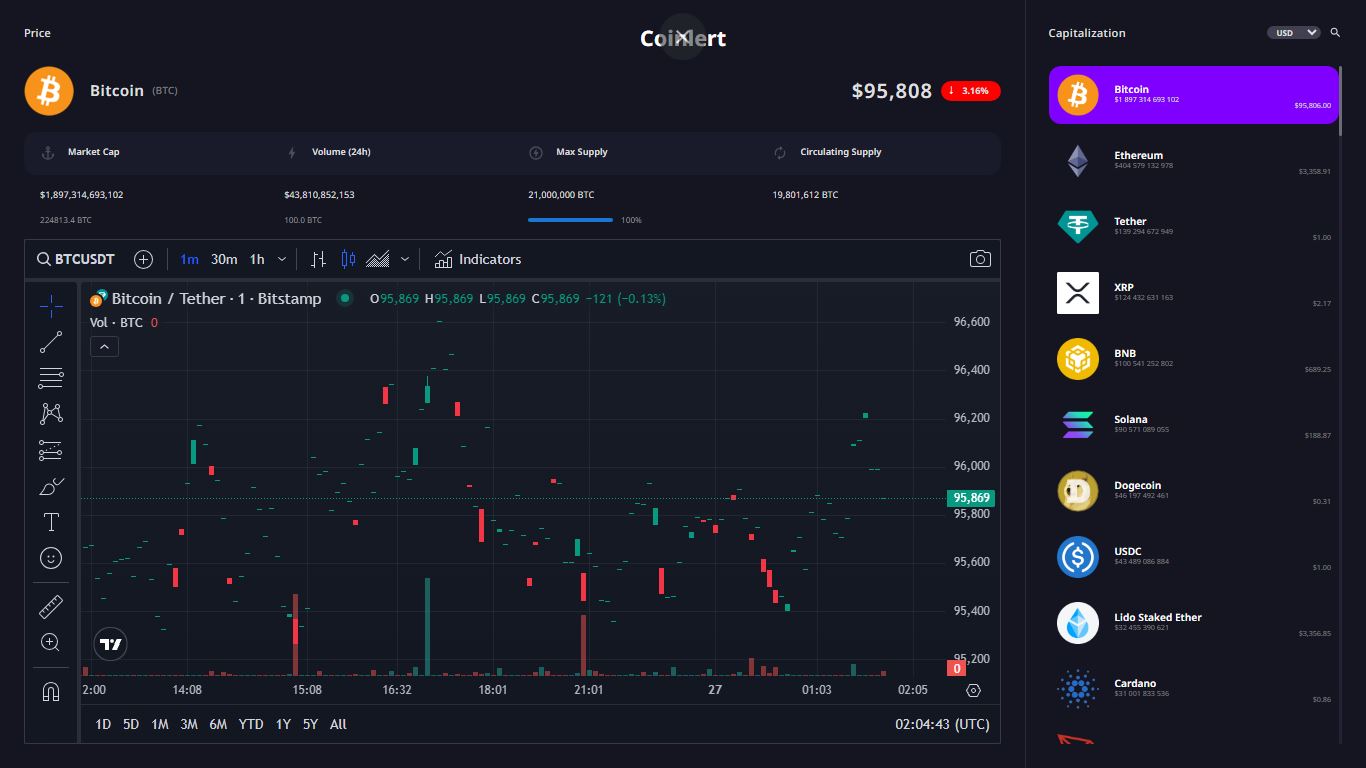Switch to candlestick chart style
Viewport: 1366px width, 768px height.
(348, 259)
